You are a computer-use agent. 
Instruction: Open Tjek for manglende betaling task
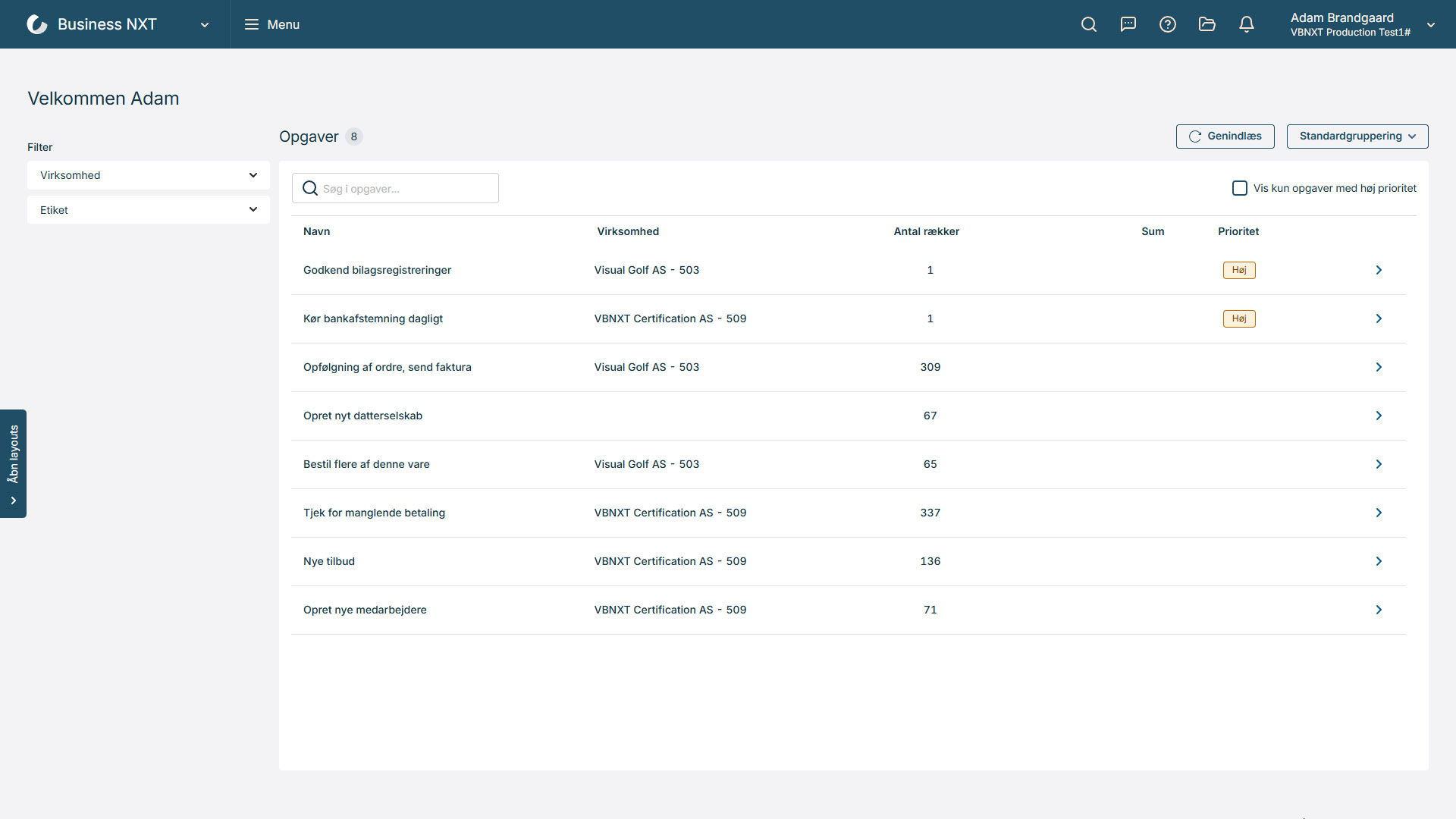pyautogui.click(x=374, y=513)
